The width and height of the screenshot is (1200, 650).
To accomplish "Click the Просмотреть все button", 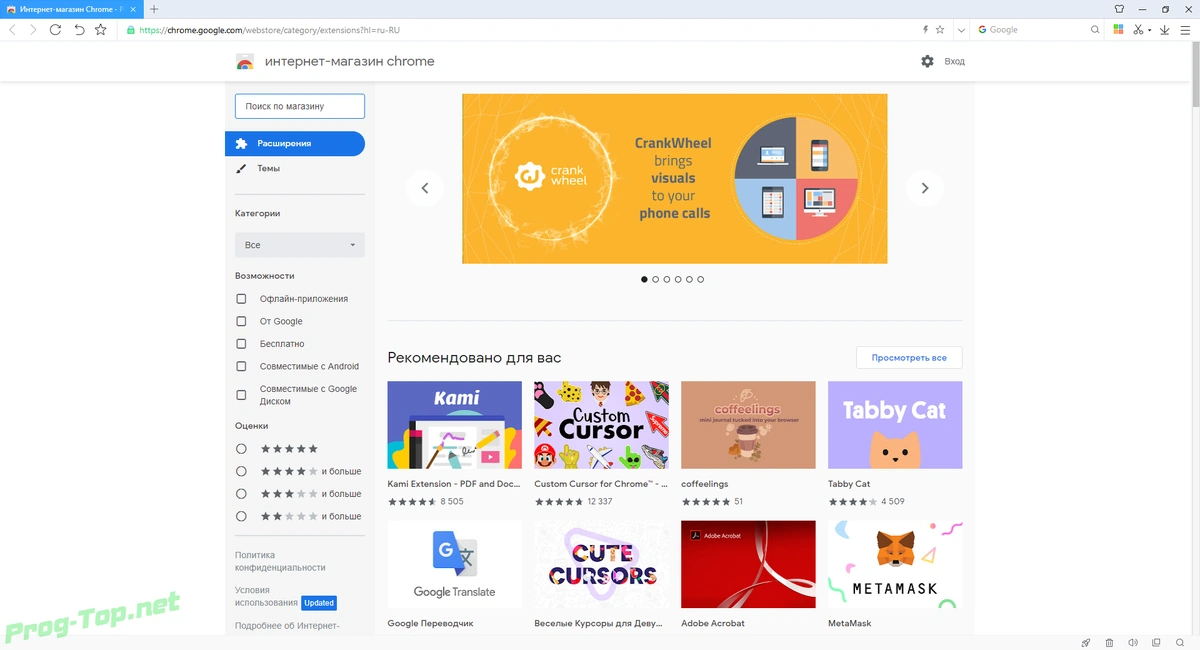I will (909, 357).
